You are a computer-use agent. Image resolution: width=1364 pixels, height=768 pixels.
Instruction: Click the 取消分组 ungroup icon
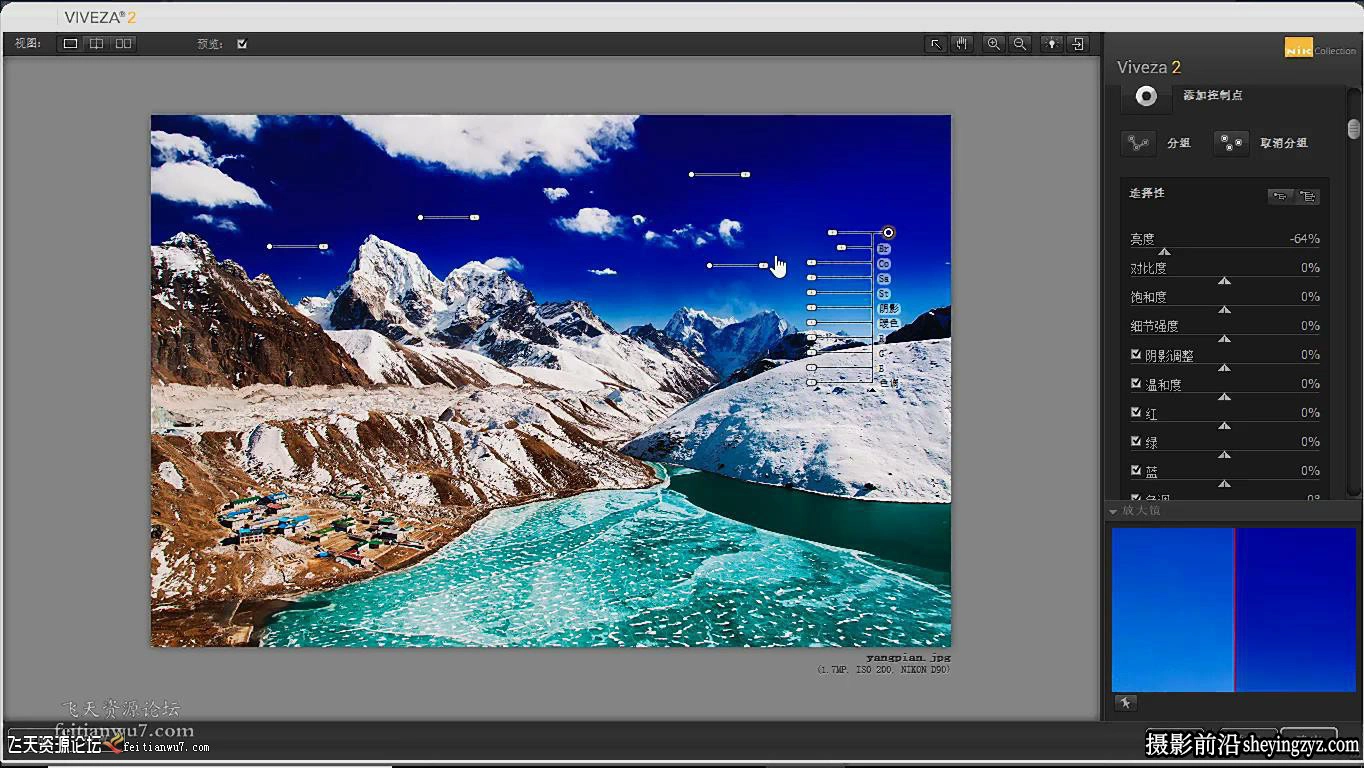tap(1231, 143)
